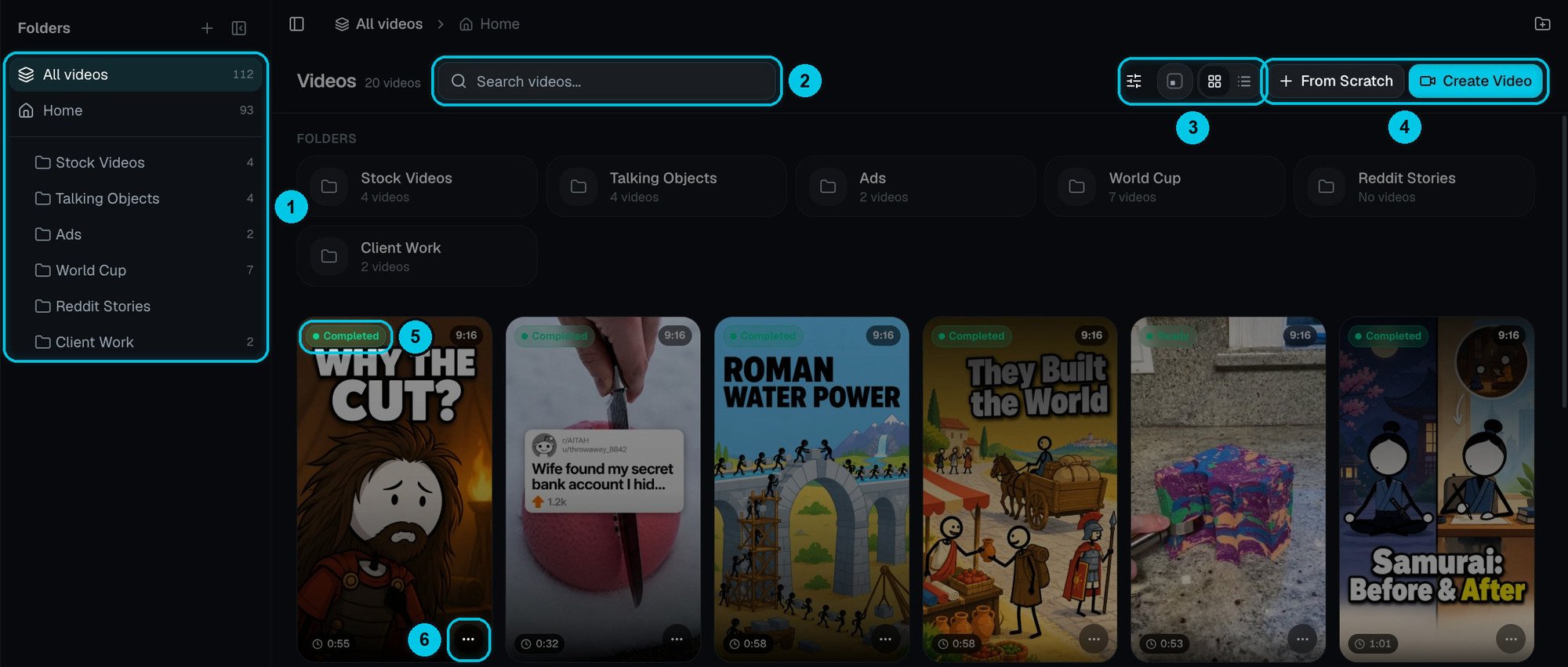Select Home in the sidebar
The image size is (1568, 667).
coord(136,111)
